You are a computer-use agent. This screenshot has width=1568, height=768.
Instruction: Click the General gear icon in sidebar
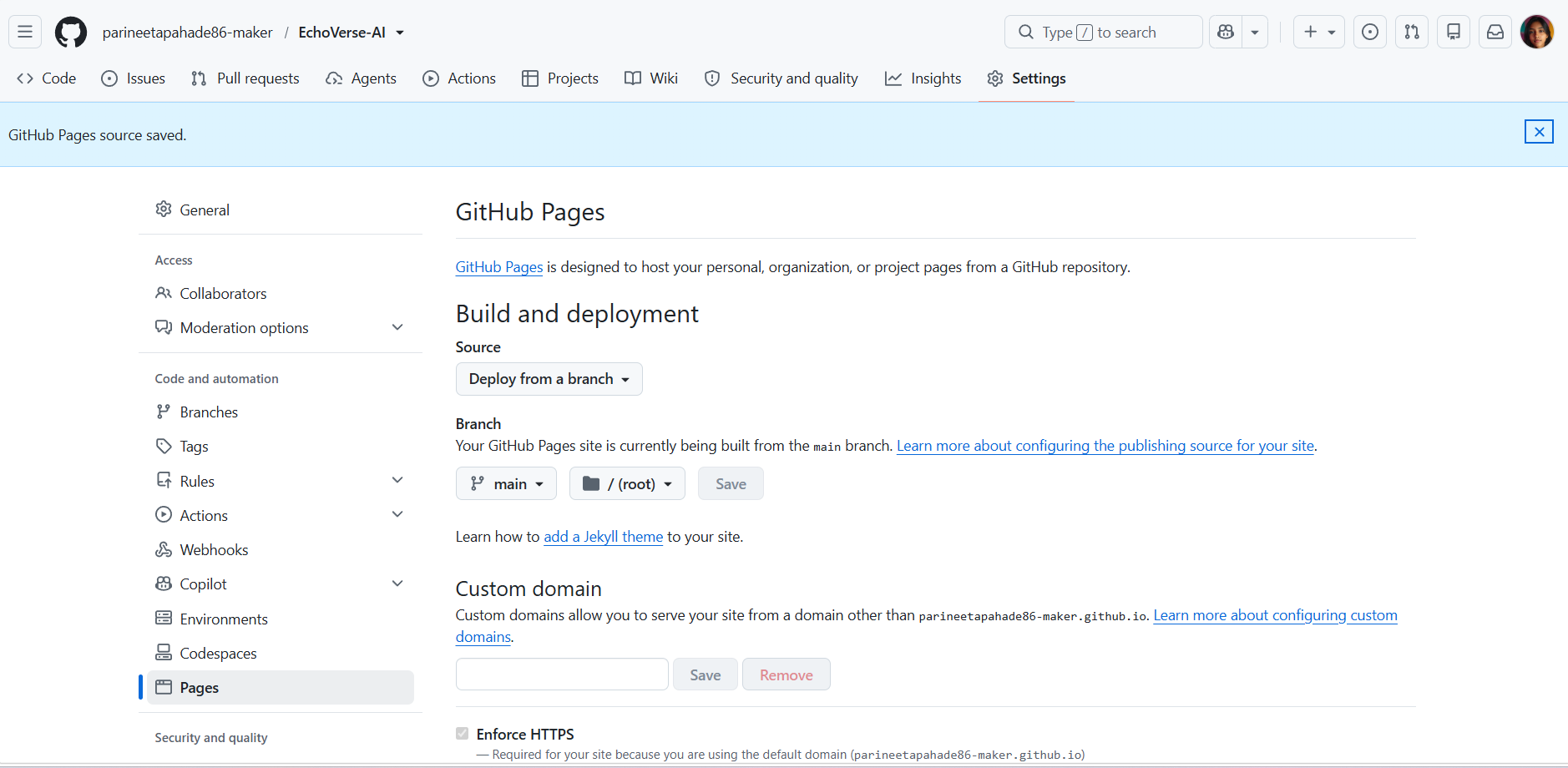pos(164,209)
